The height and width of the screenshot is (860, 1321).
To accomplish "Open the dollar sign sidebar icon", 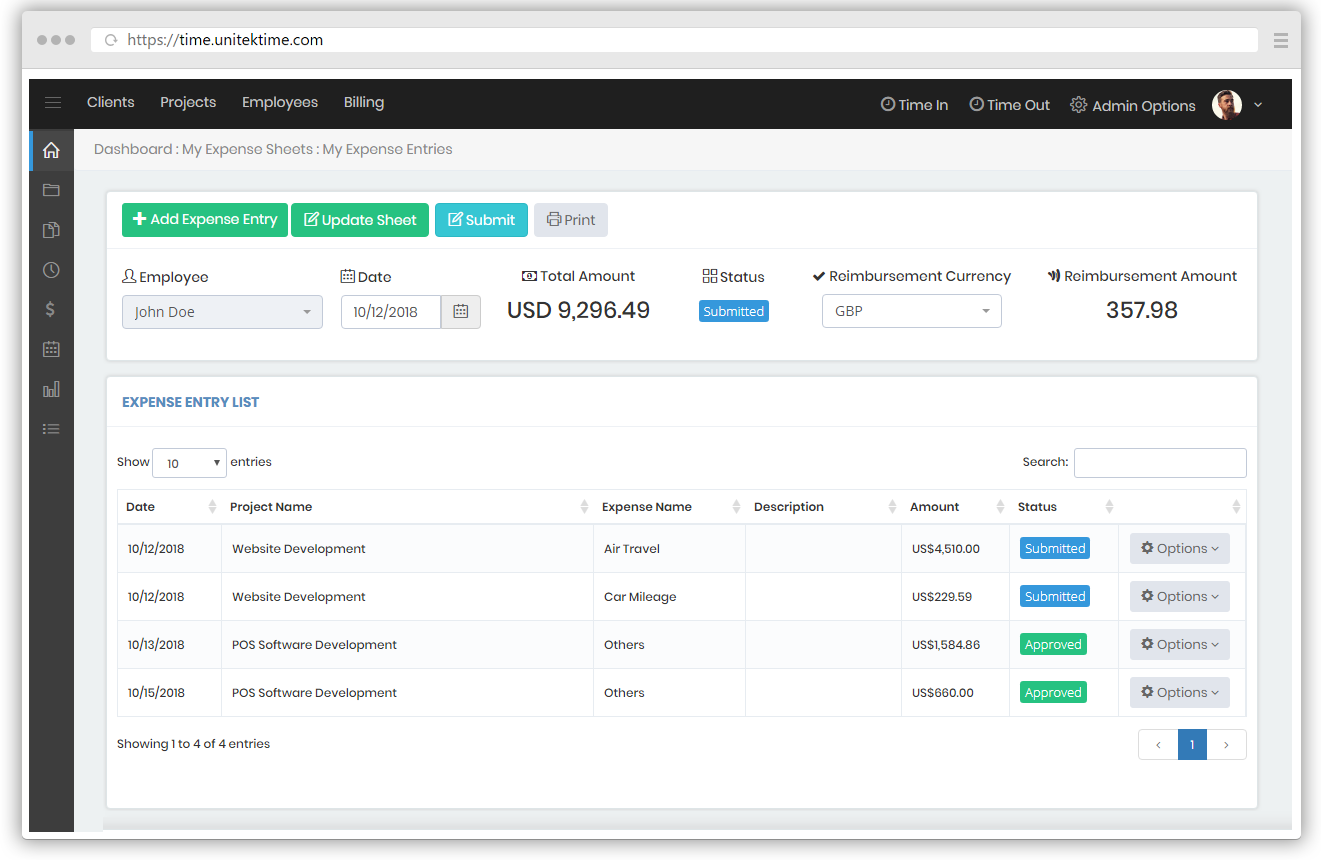I will pyautogui.click(x=51, y=310).
